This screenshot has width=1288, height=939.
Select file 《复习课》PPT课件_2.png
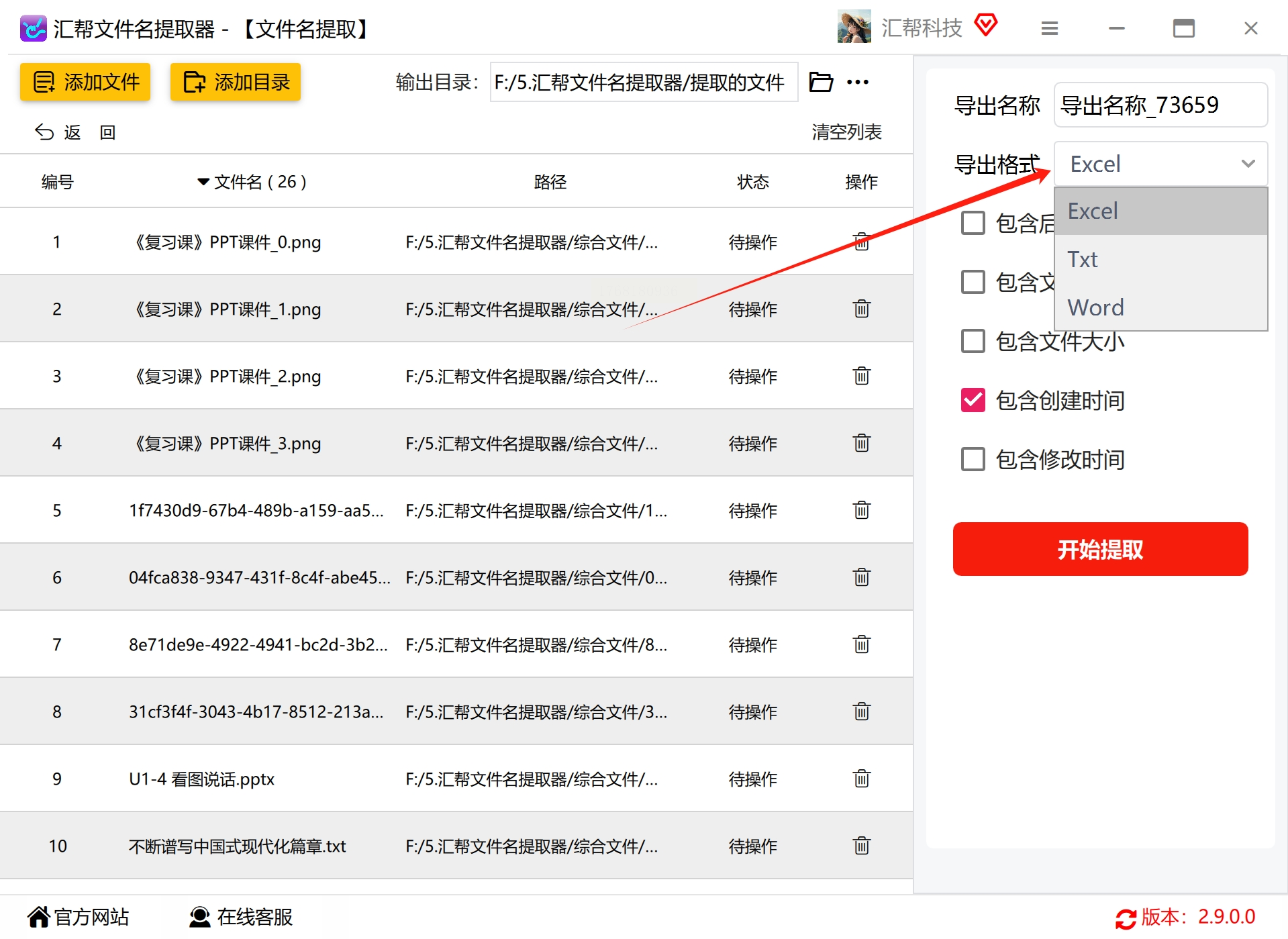click(225, 376)
